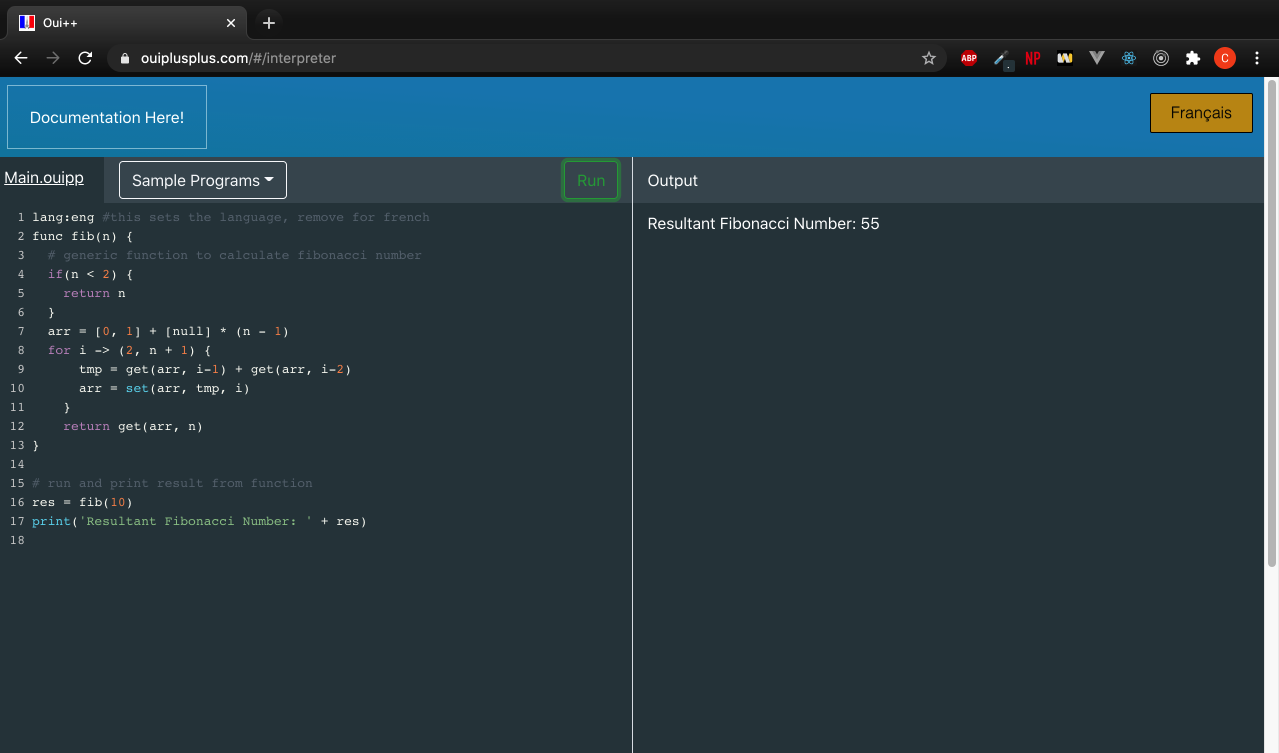Bookmark this page with star icon
The image size is (1279, 753).
coord(928,58)
